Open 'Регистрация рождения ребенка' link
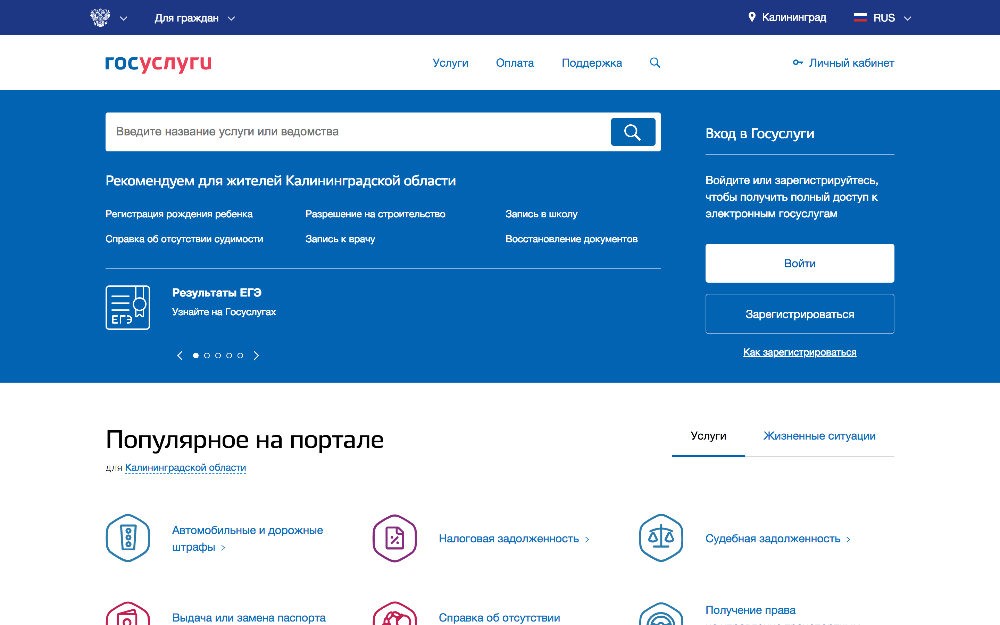This screenshot has width=1000, height=625. 179,214
